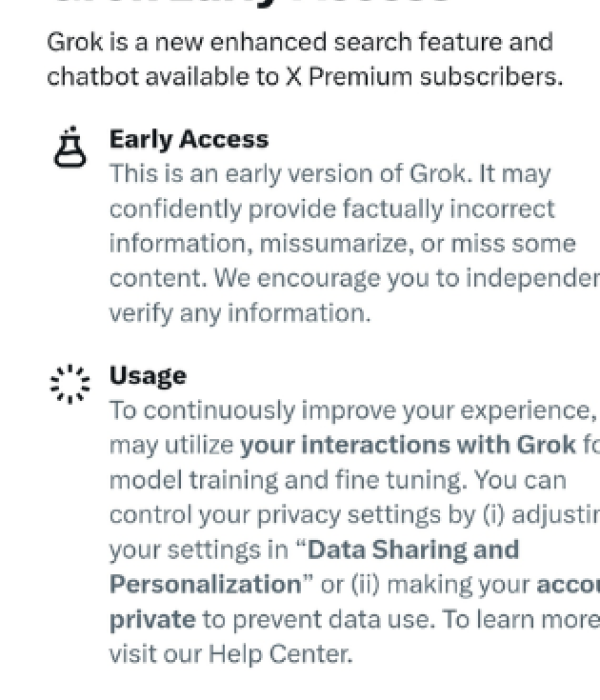
Task: Click the bold word "private"
Action: pyautogui.click(x=152, y=619)
